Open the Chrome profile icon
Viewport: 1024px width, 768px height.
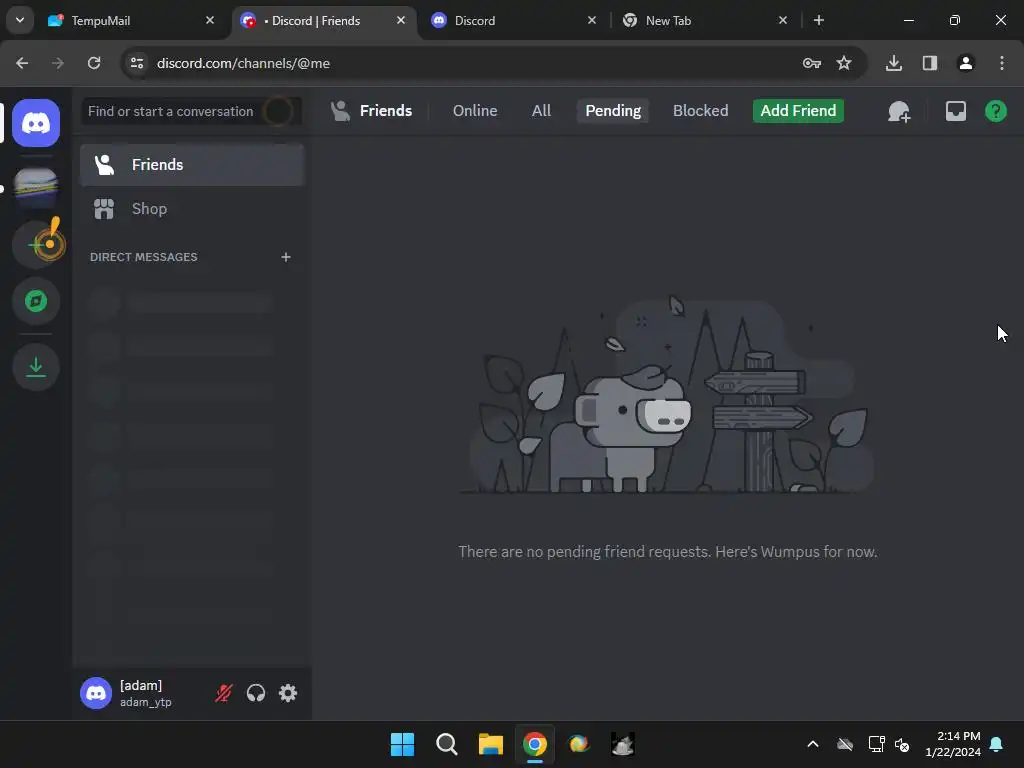(965, 63)
